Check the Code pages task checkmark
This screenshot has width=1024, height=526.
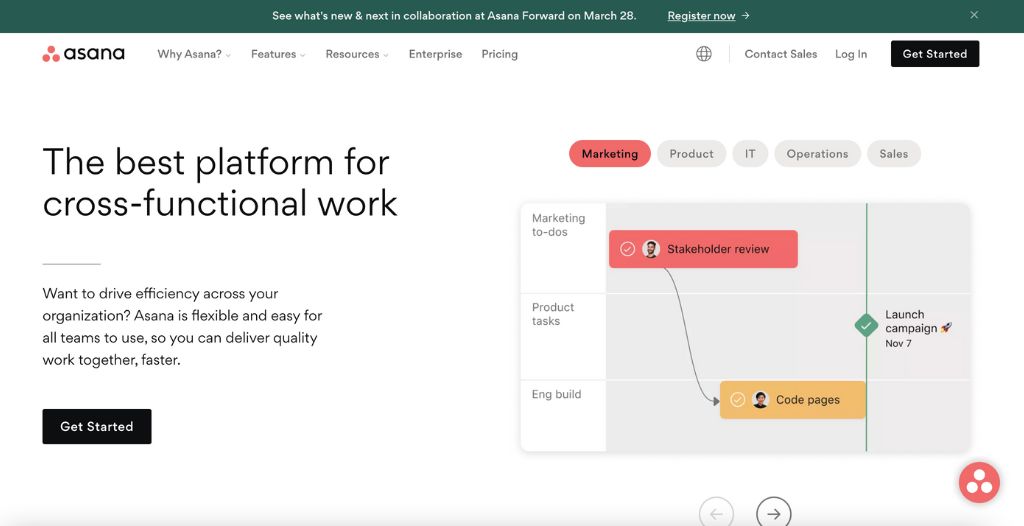tap(738, 400)
